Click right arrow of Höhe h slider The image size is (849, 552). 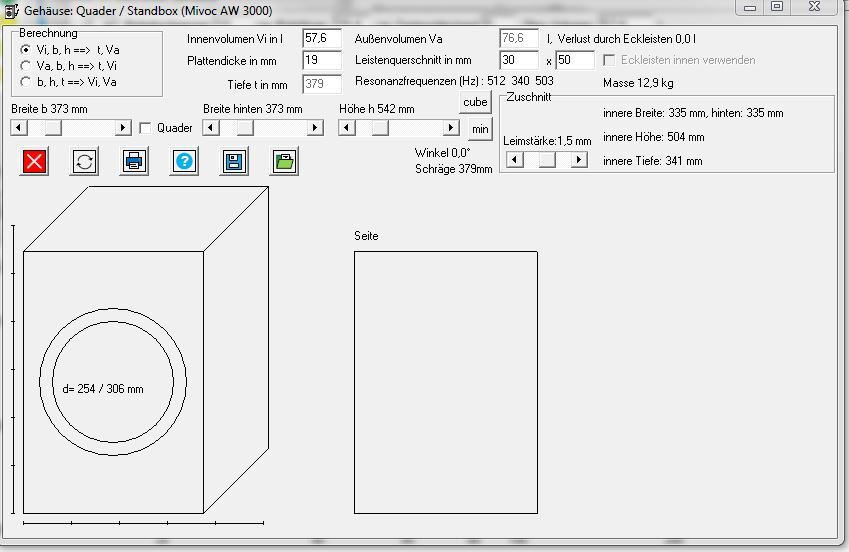pos(451,128)
